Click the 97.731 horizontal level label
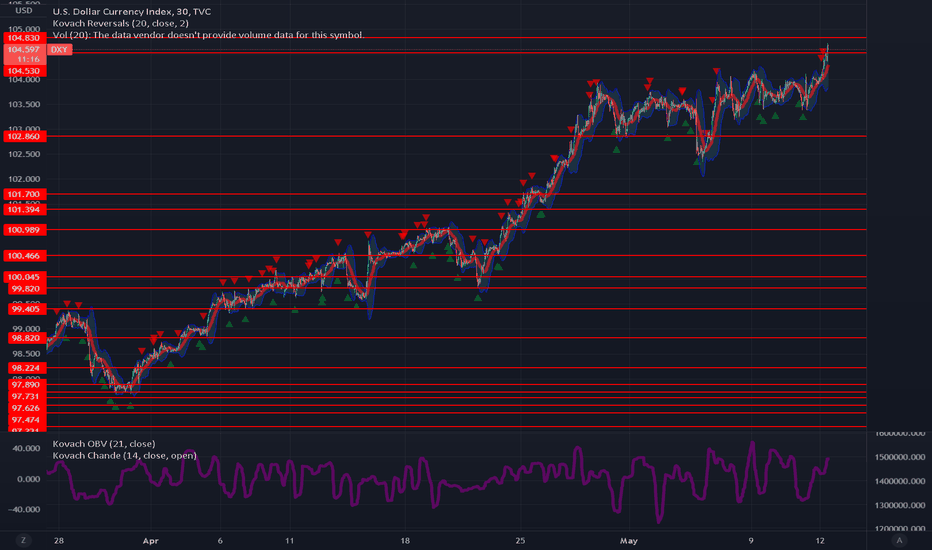The width and height of the screenshot is (932, 550). (26, 396)
